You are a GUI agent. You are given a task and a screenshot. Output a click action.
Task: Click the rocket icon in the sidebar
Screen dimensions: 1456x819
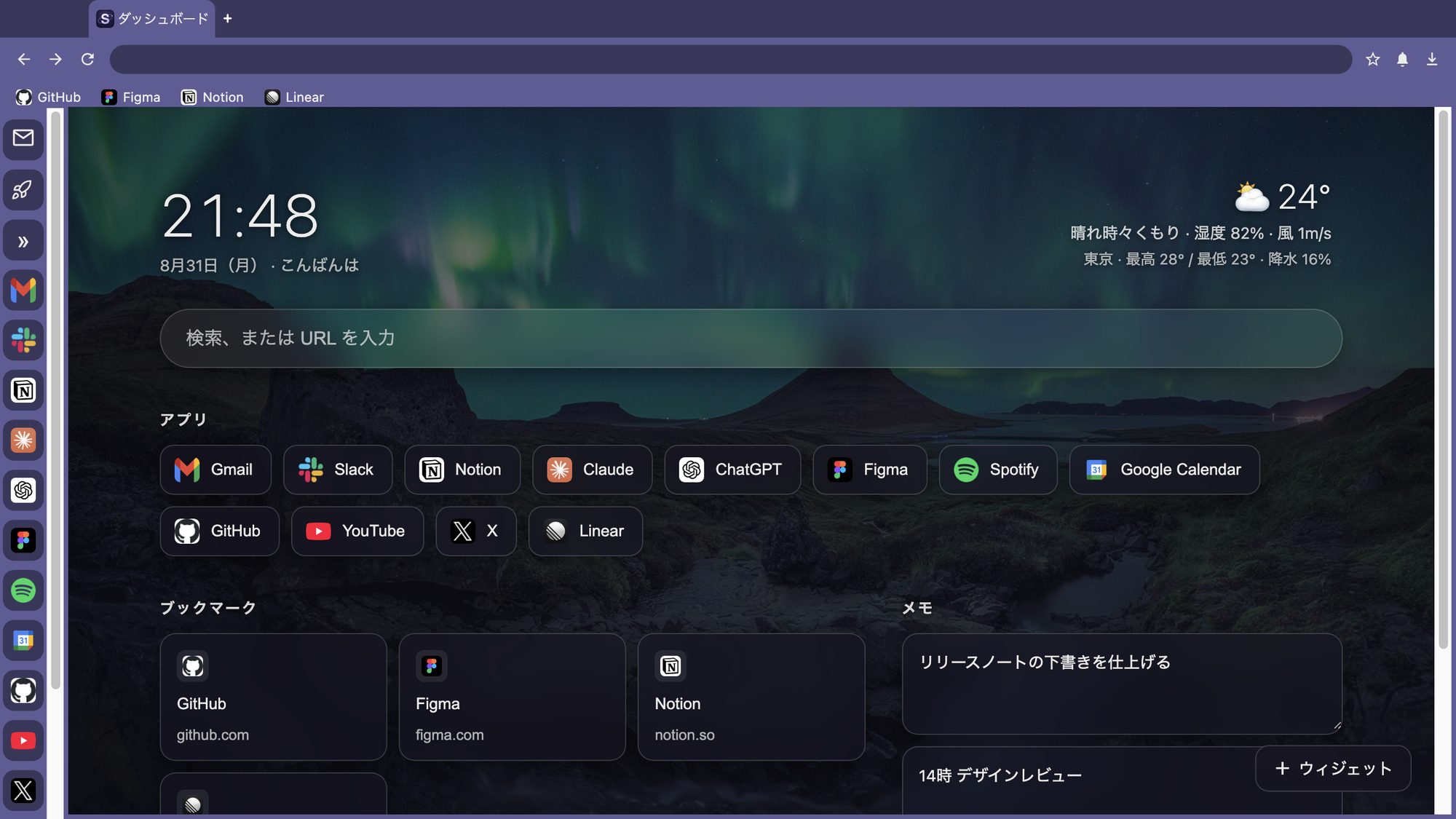pyautogui.click(x=23, y=190)
